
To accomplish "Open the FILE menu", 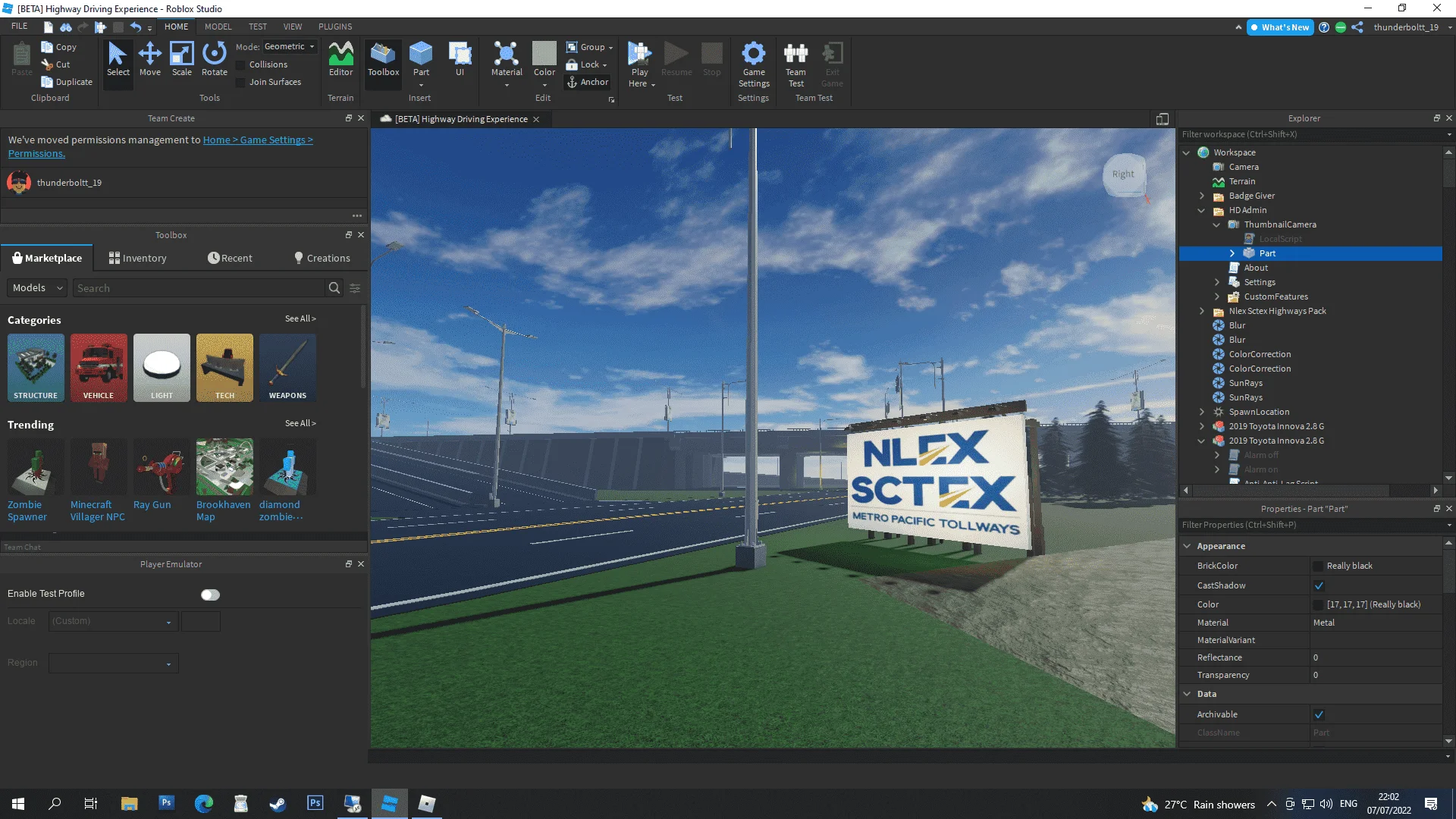I will coord(20,27).
